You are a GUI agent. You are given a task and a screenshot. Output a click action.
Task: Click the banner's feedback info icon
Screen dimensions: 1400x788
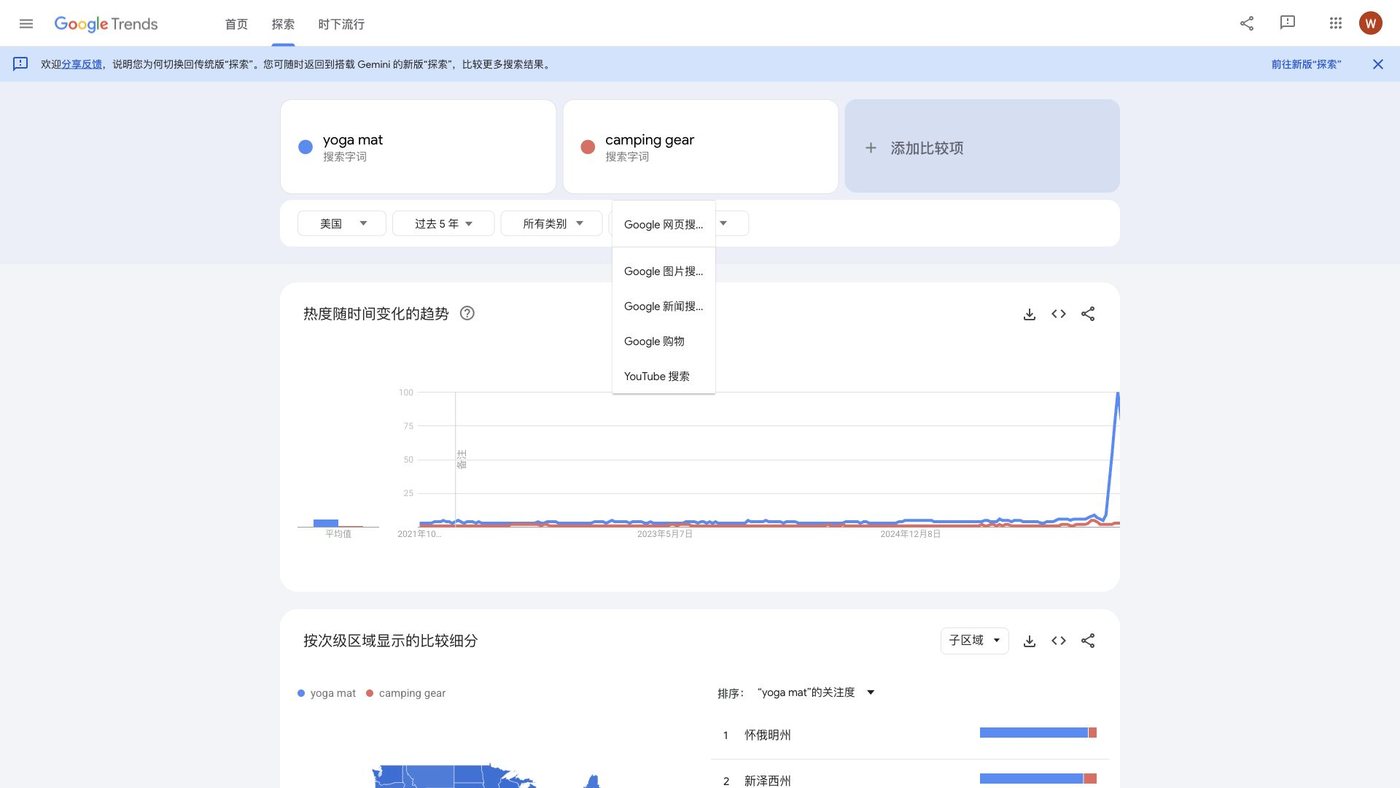click(20, 64)
